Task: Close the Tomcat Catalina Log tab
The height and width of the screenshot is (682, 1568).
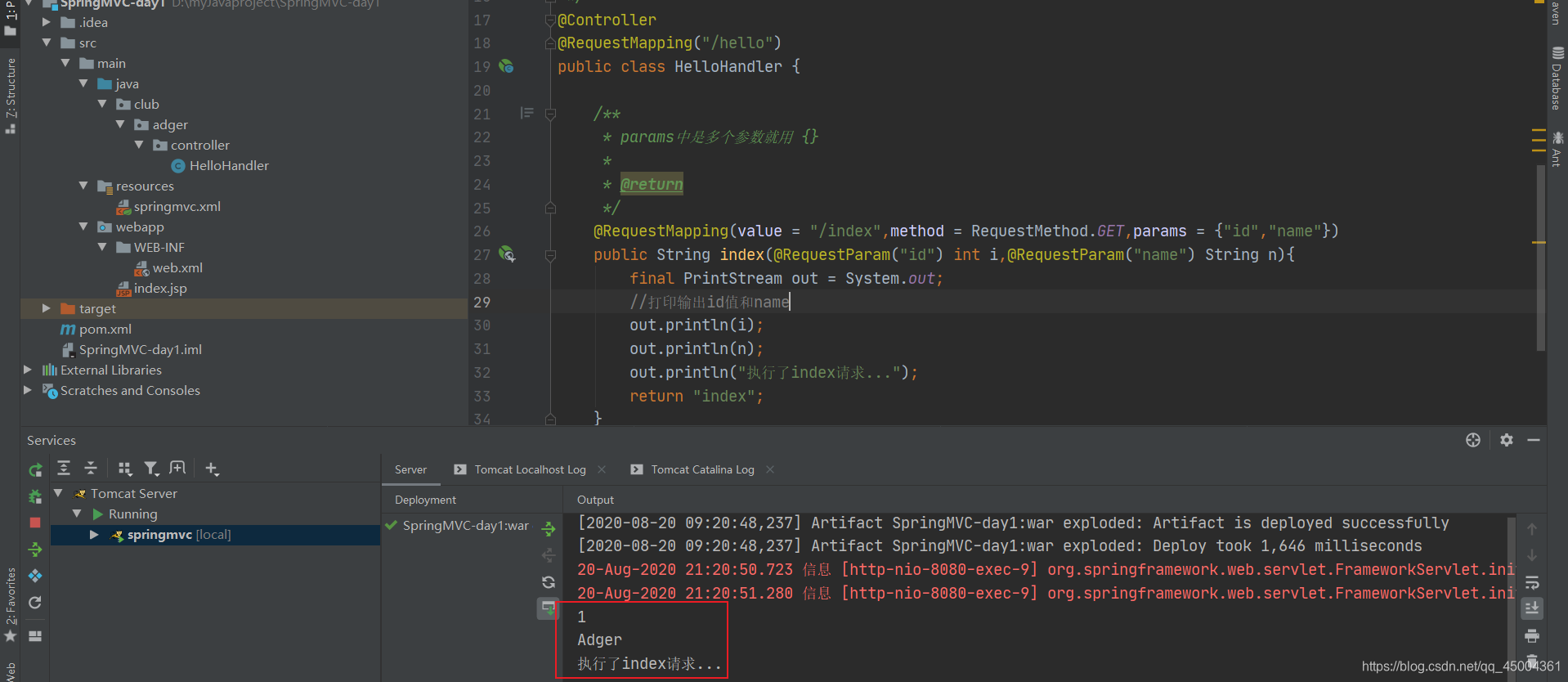Action: [770, 469]
